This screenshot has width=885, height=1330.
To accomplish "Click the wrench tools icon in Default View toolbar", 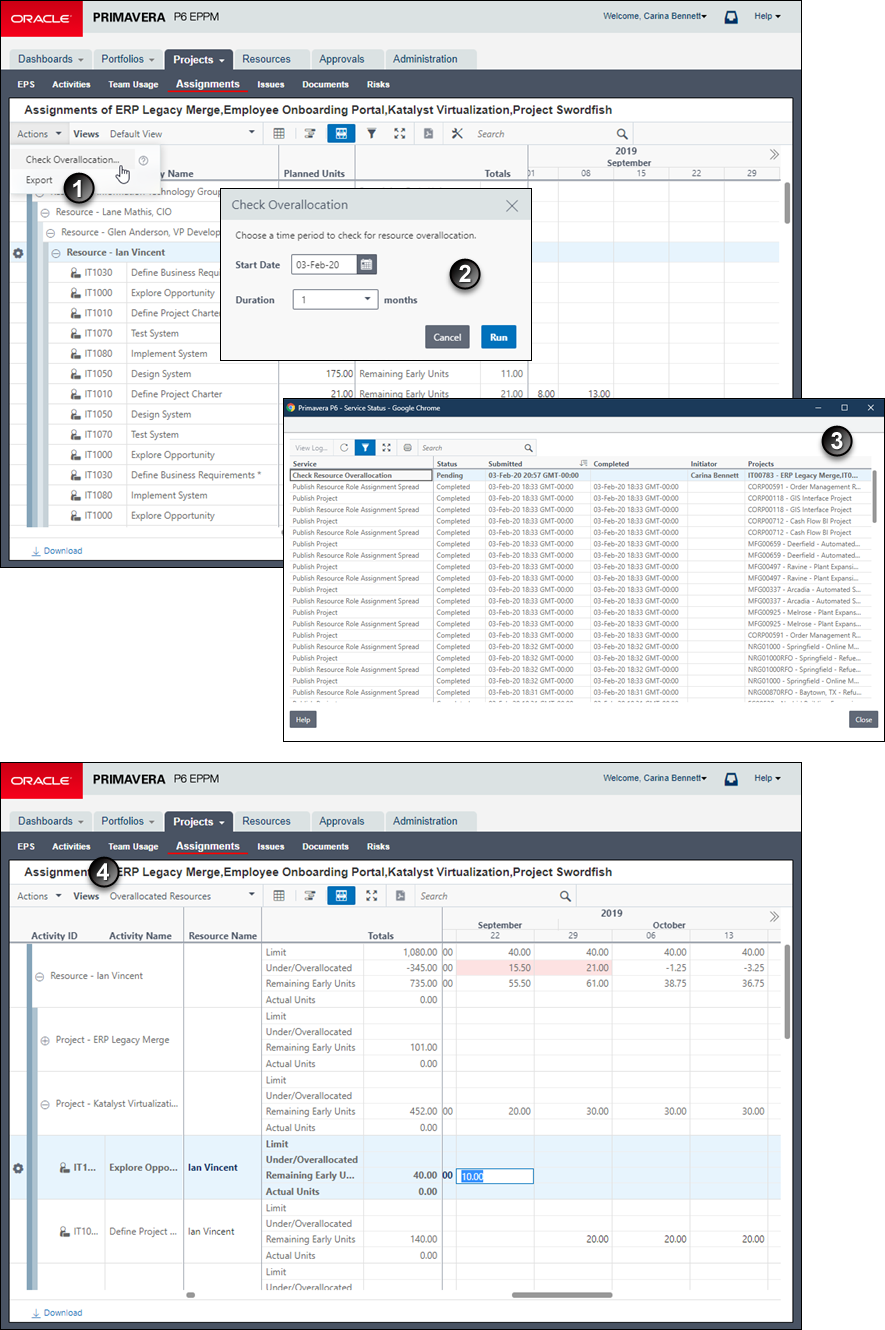I will (457, 133).
